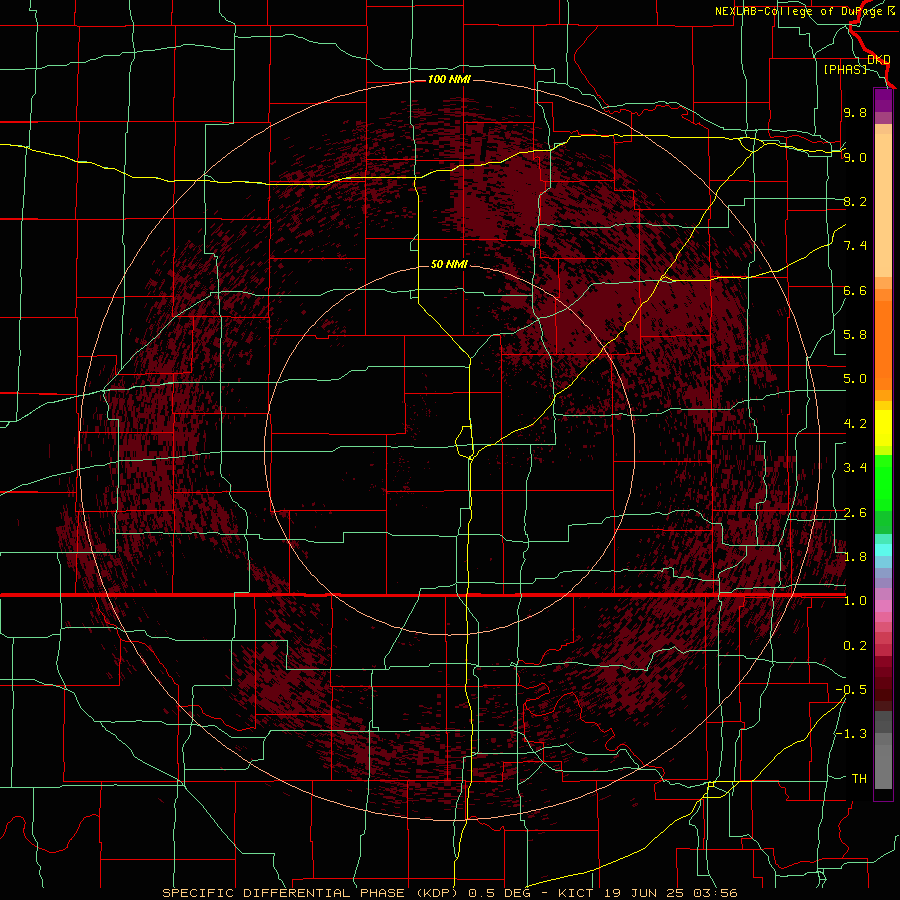Image resolution: width=900 pixels, height=900 pixels.
Task: Click the DKD product label
Action: [x=879, y=60]
